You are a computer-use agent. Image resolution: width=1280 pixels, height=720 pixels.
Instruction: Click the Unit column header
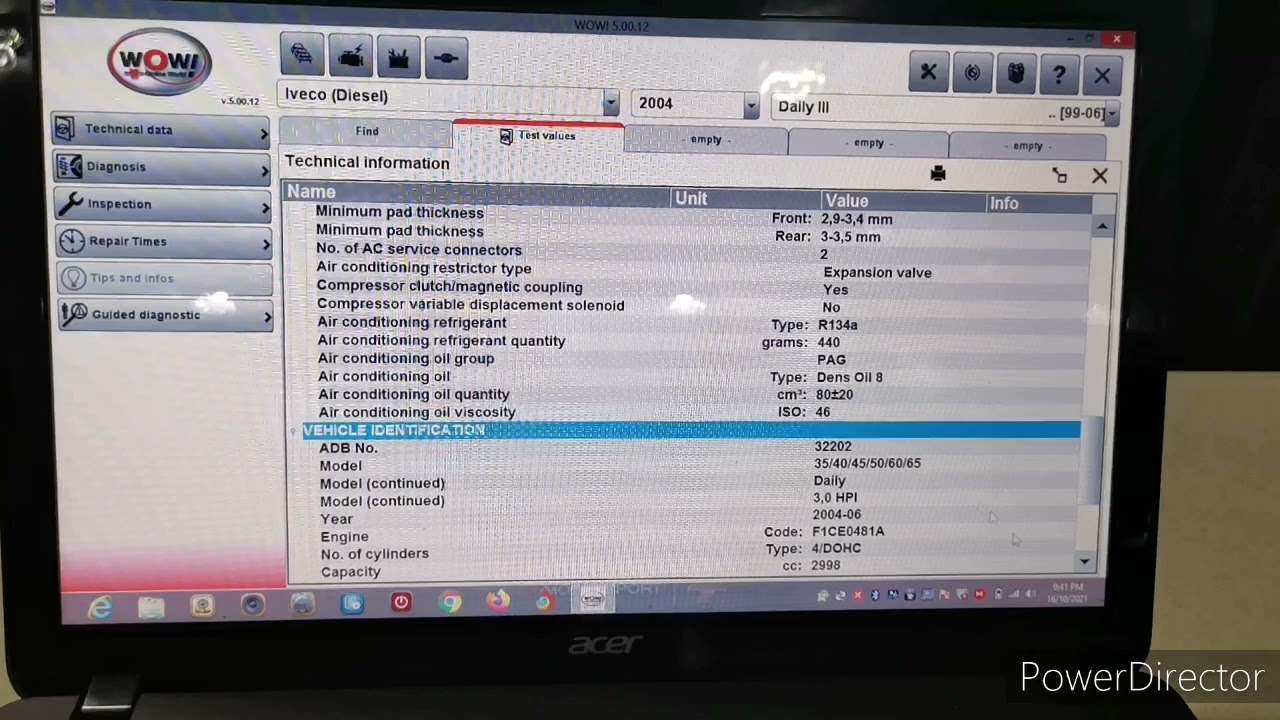pos(746,198)
